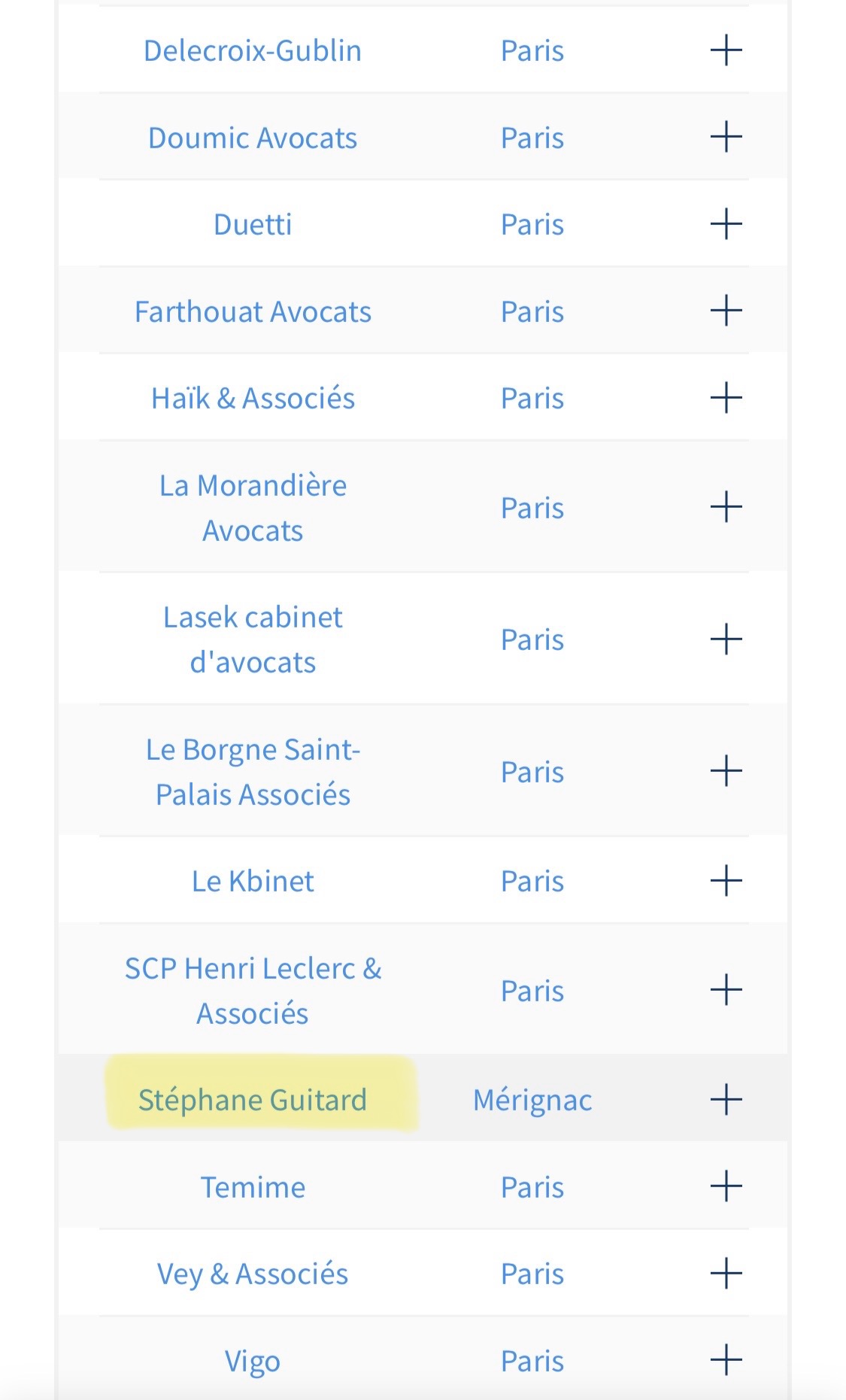Click the Delecroix-Gublin firm name
This screenshot has width=846, height=1400.
pyautogui.click(x=253, y=50)
